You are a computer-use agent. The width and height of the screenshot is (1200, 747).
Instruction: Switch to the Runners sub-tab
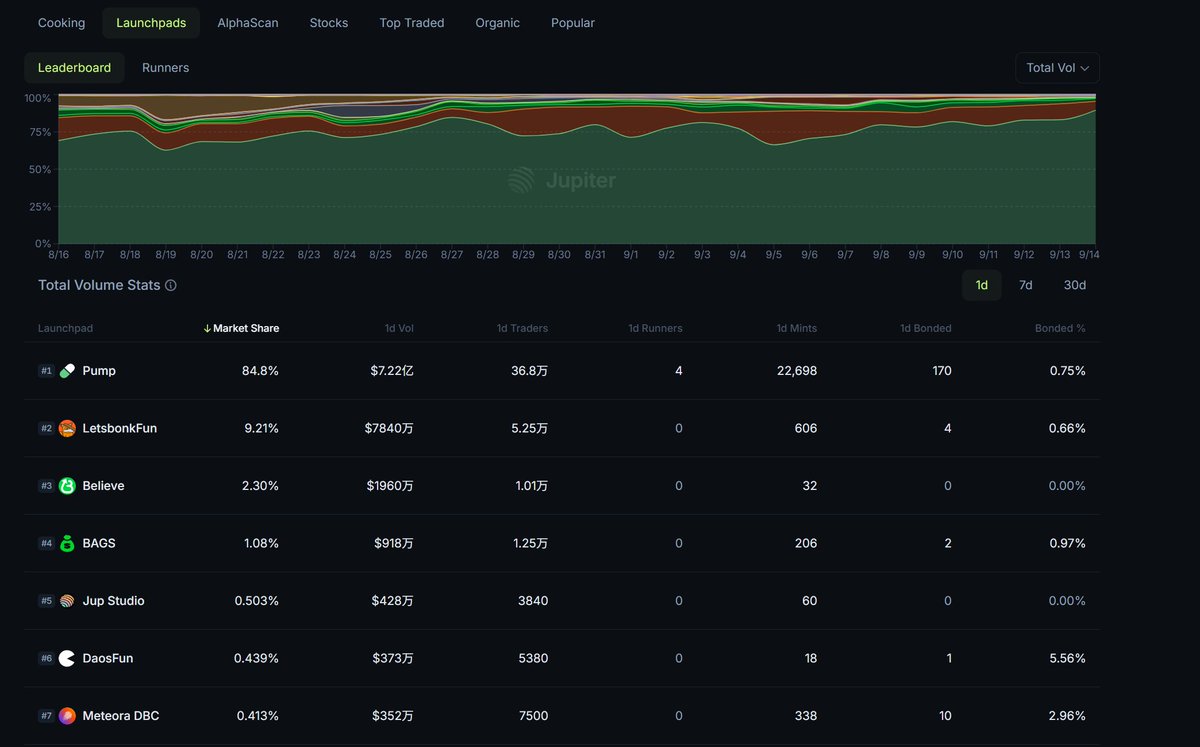pyautogui.click(x=165, y=68)
